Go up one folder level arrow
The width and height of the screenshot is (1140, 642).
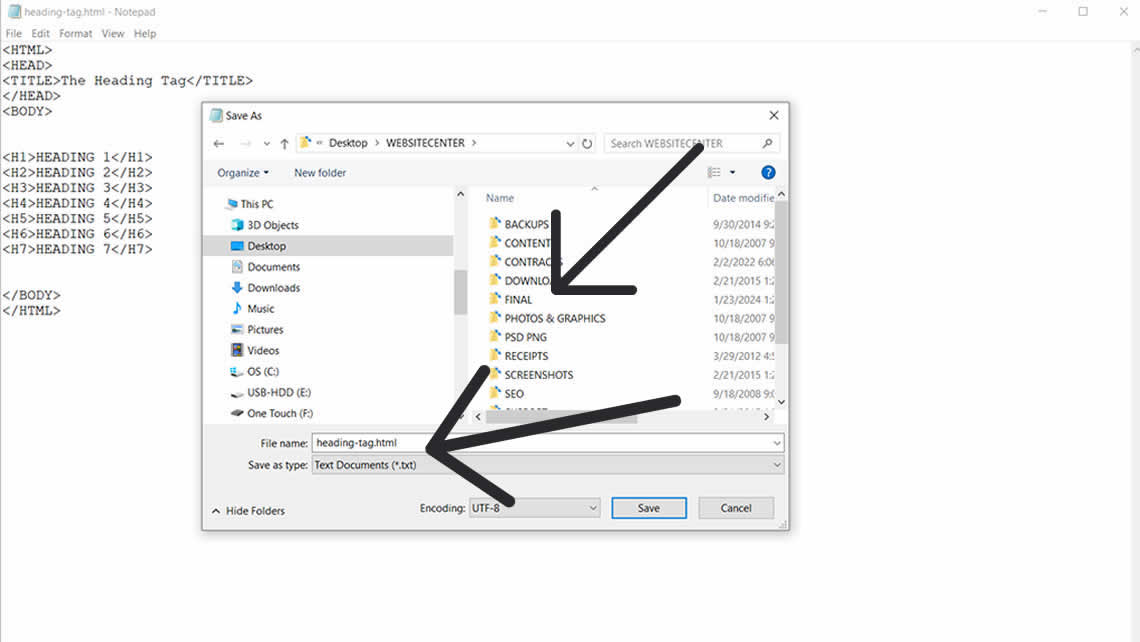click(x=284, y=144)
